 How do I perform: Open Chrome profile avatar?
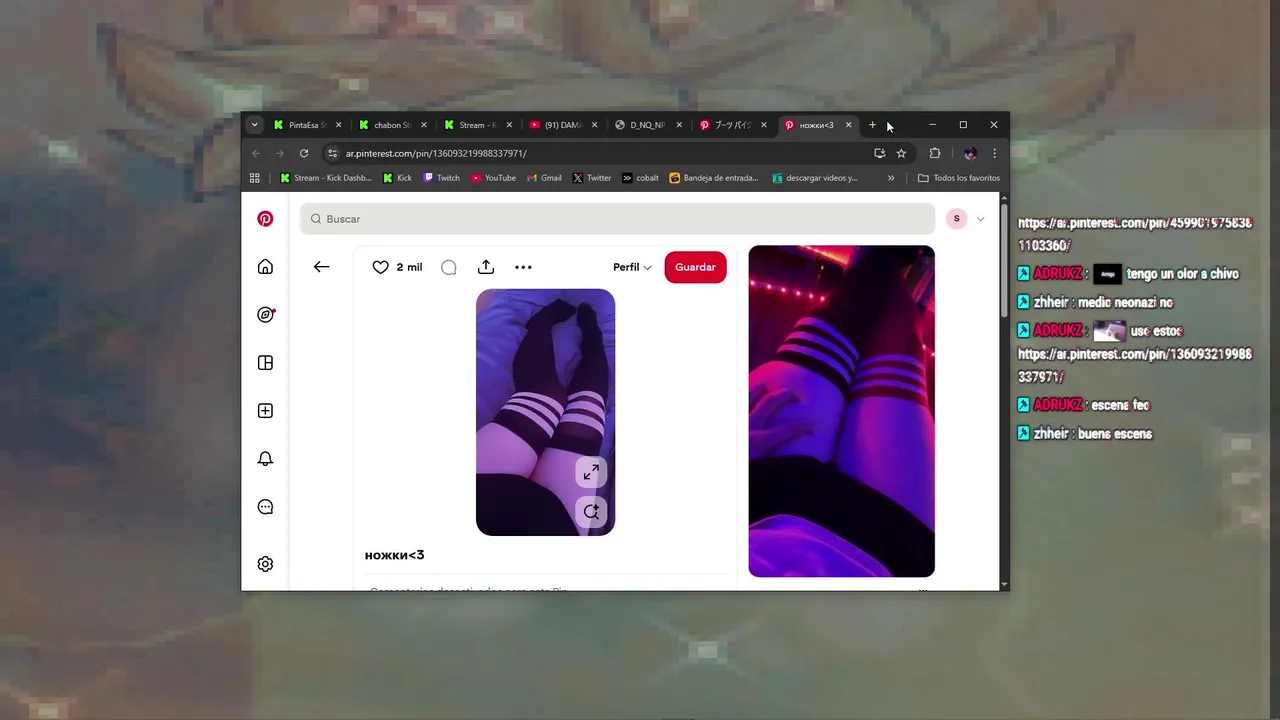969,153
